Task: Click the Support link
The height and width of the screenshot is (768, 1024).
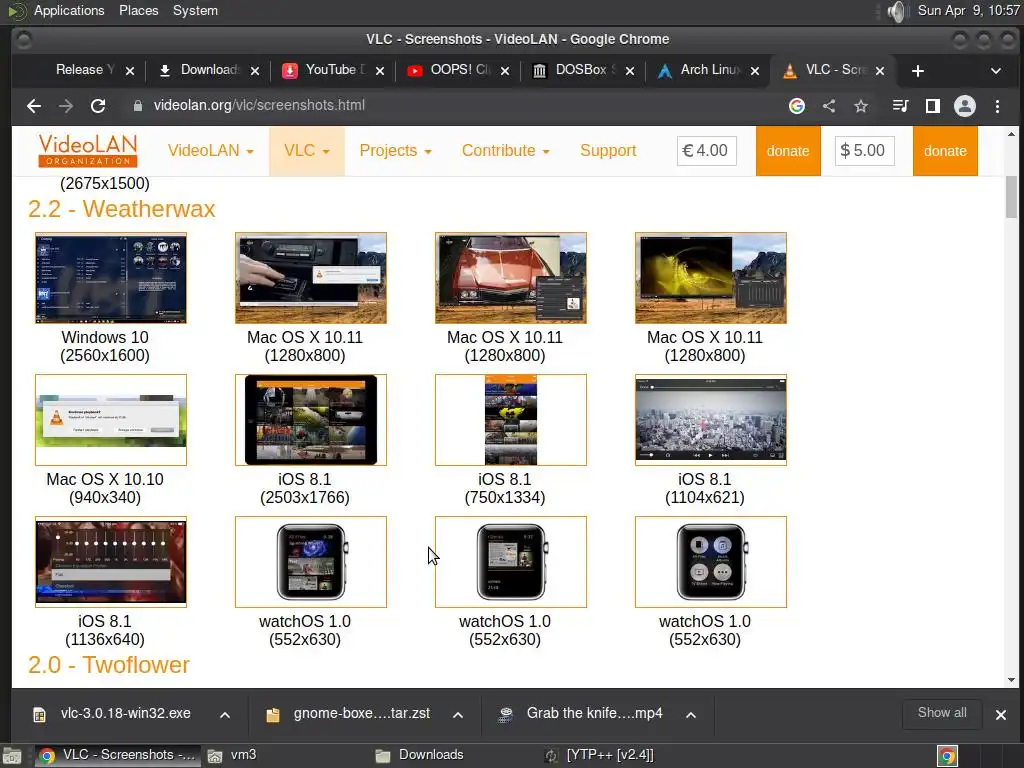Action: click(608, 151)
